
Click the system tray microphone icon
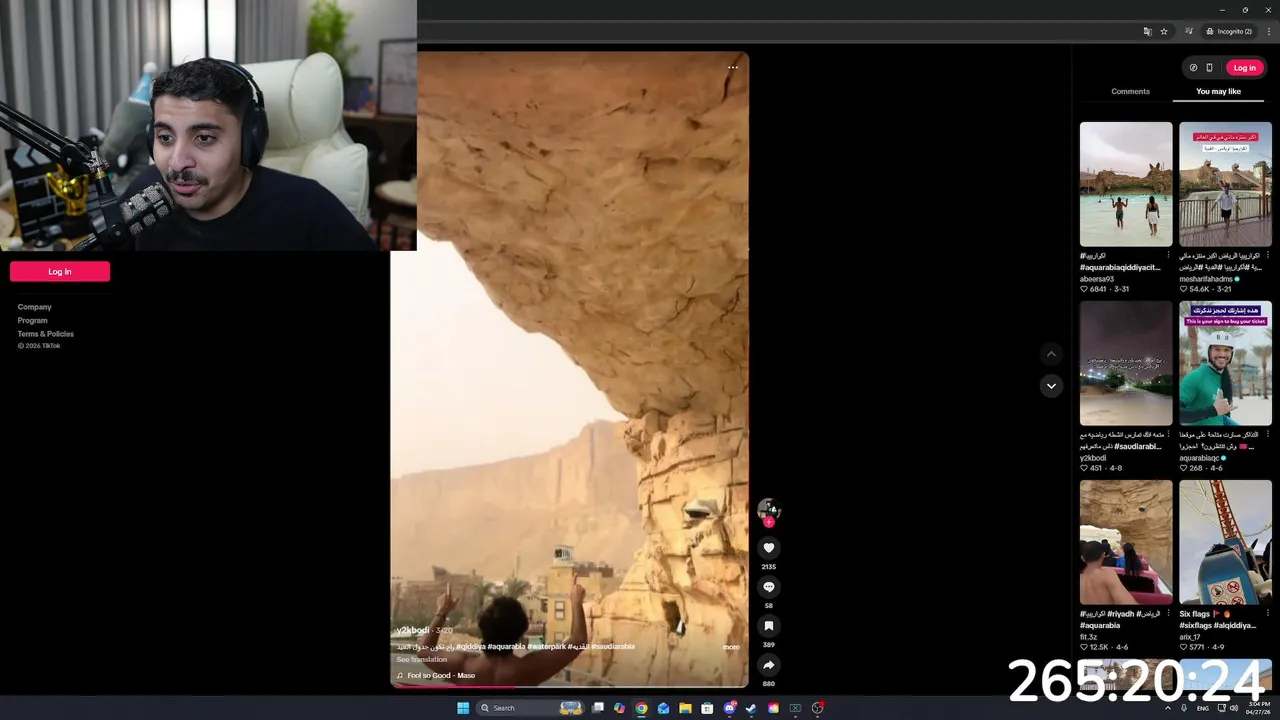pyautogui.click(x=1184, y=708)
